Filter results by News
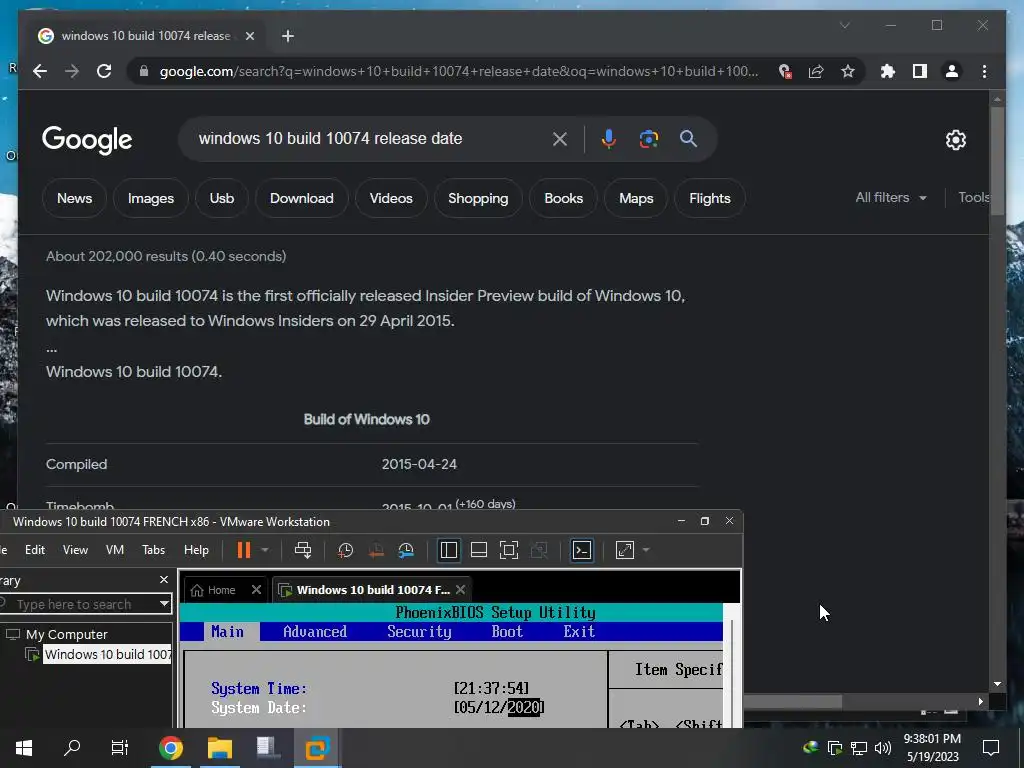This screenshot has height=768, width=1024. 74,198
